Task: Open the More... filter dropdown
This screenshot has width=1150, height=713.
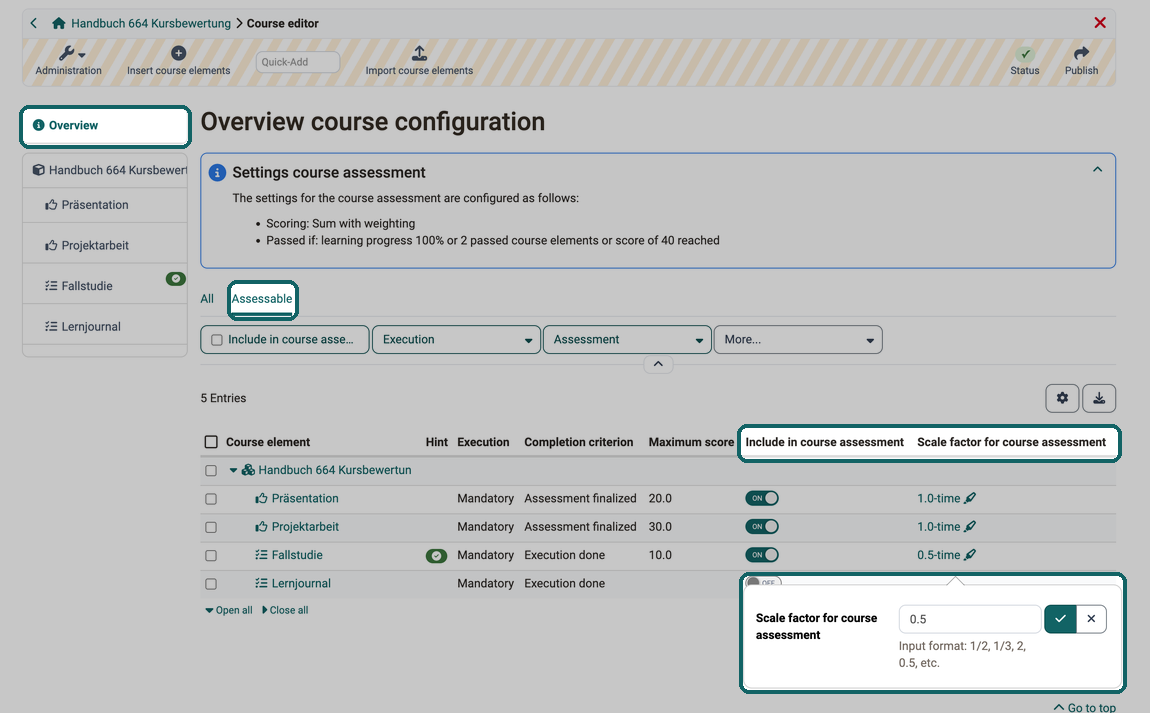Action: [798, 340]
